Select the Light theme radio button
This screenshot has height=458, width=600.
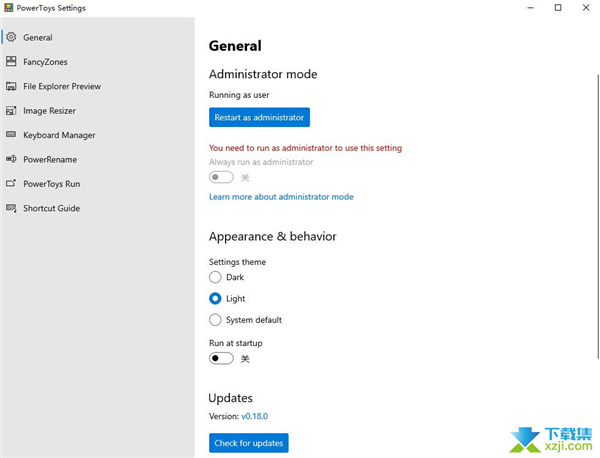click(x=215, y=298)
